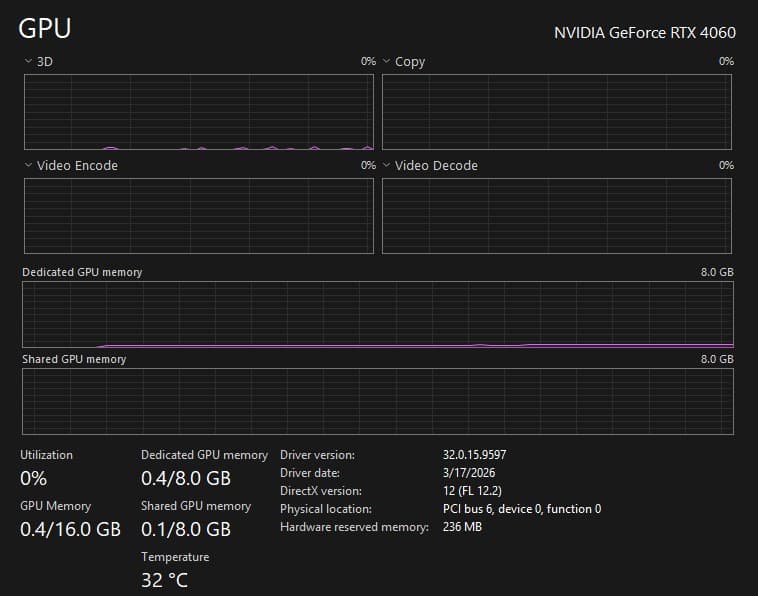The width and height of the screenshot is (758, 596).
Task: Click the Dedicated GPU memory graph title
Action: 82,272
